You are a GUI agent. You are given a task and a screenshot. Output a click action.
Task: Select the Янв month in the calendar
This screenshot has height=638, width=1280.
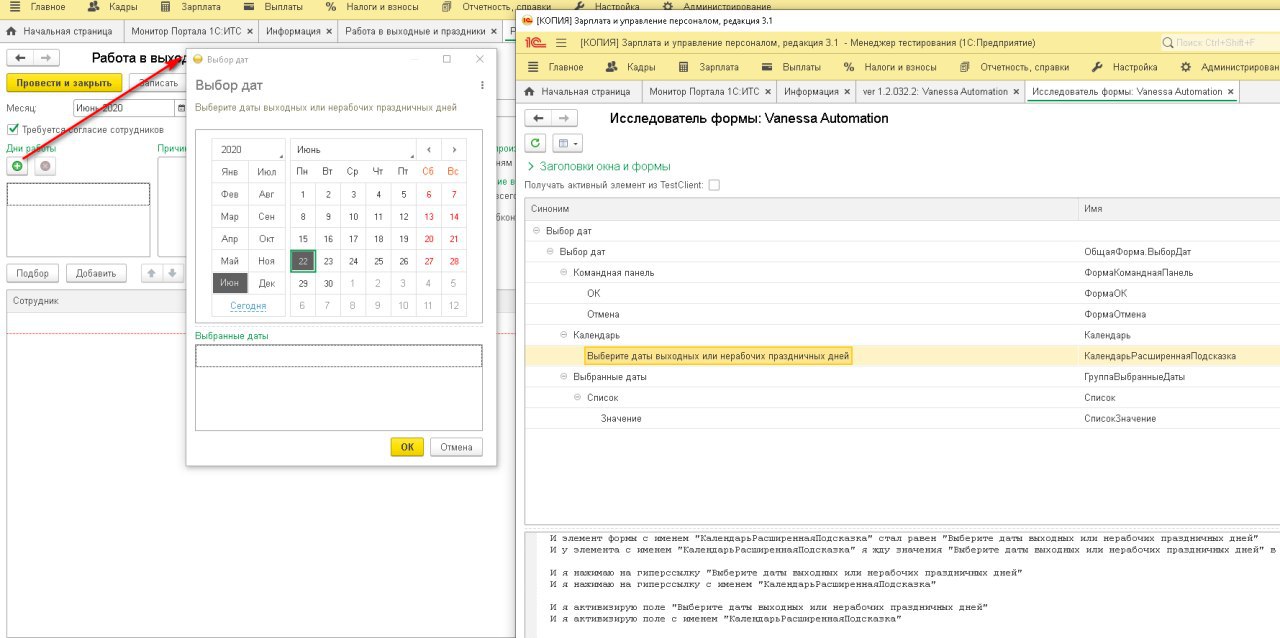(230, 172)
